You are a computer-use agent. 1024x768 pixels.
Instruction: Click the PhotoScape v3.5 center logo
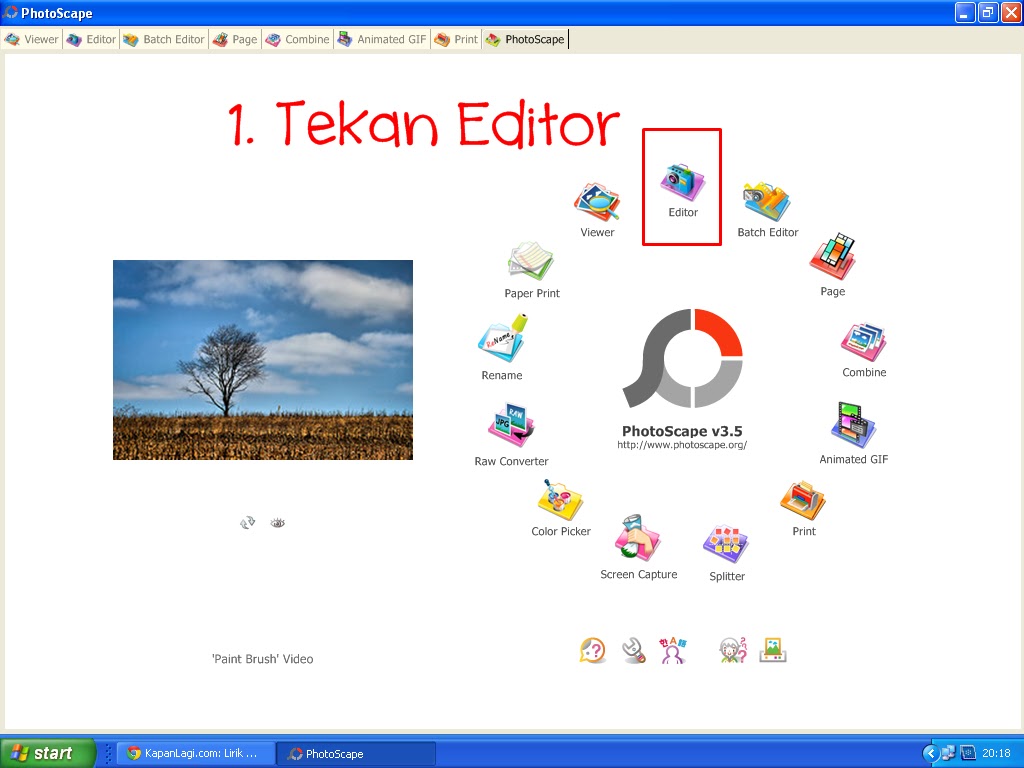click(682, 358)
